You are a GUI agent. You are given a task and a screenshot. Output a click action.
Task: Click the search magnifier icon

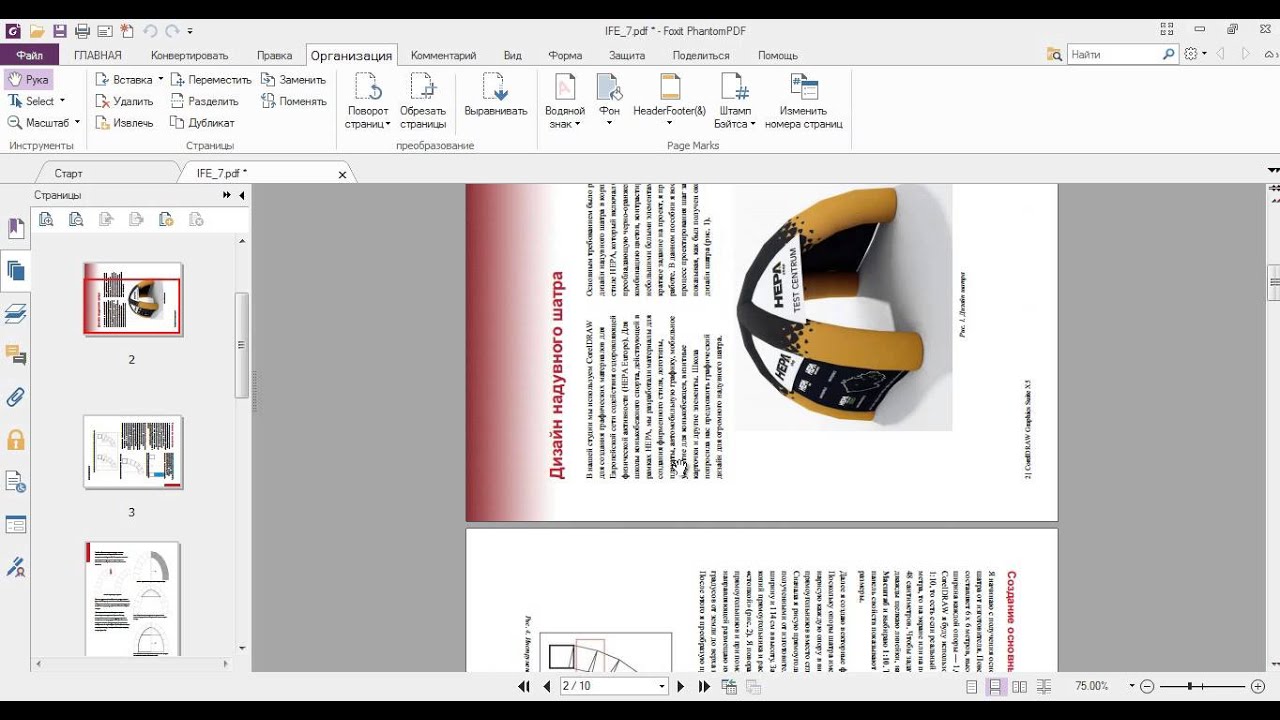click(x=1169, y=55)
